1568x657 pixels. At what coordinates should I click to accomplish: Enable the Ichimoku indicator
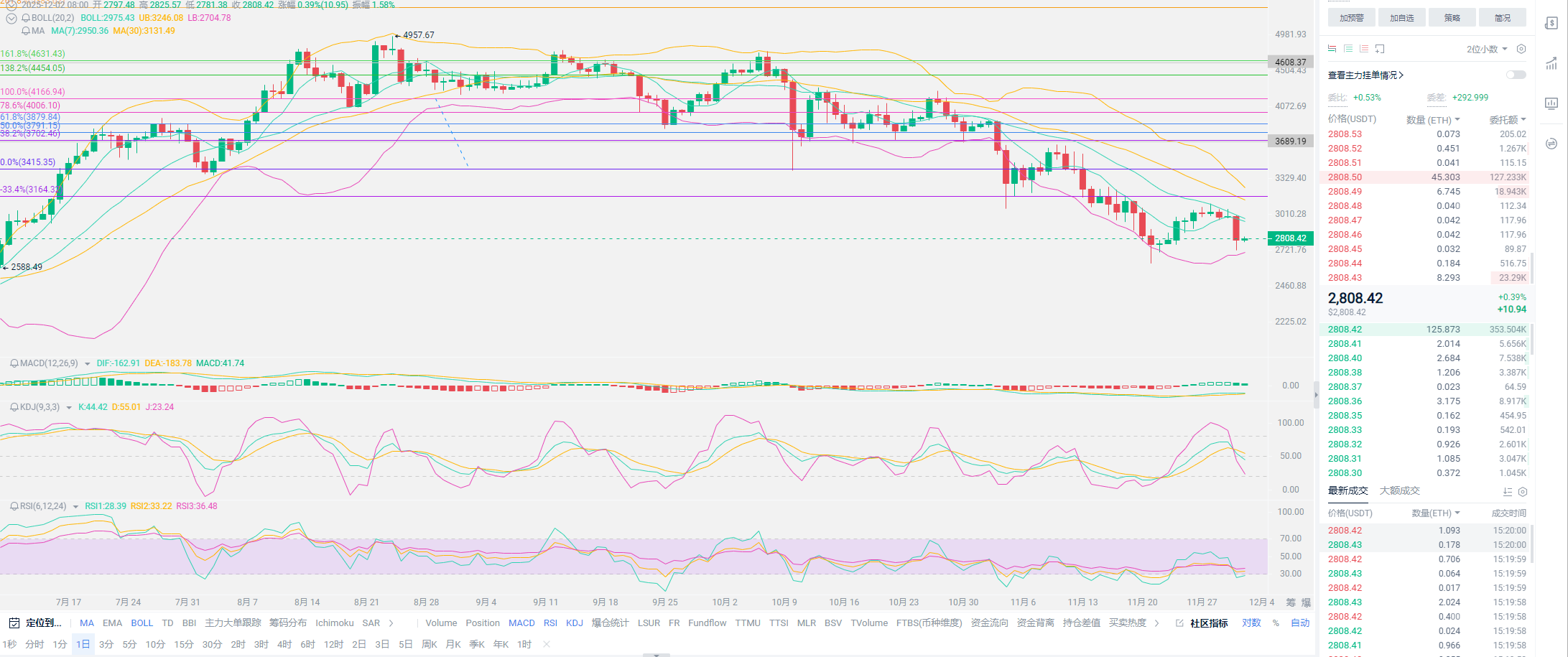click(334, 623)
